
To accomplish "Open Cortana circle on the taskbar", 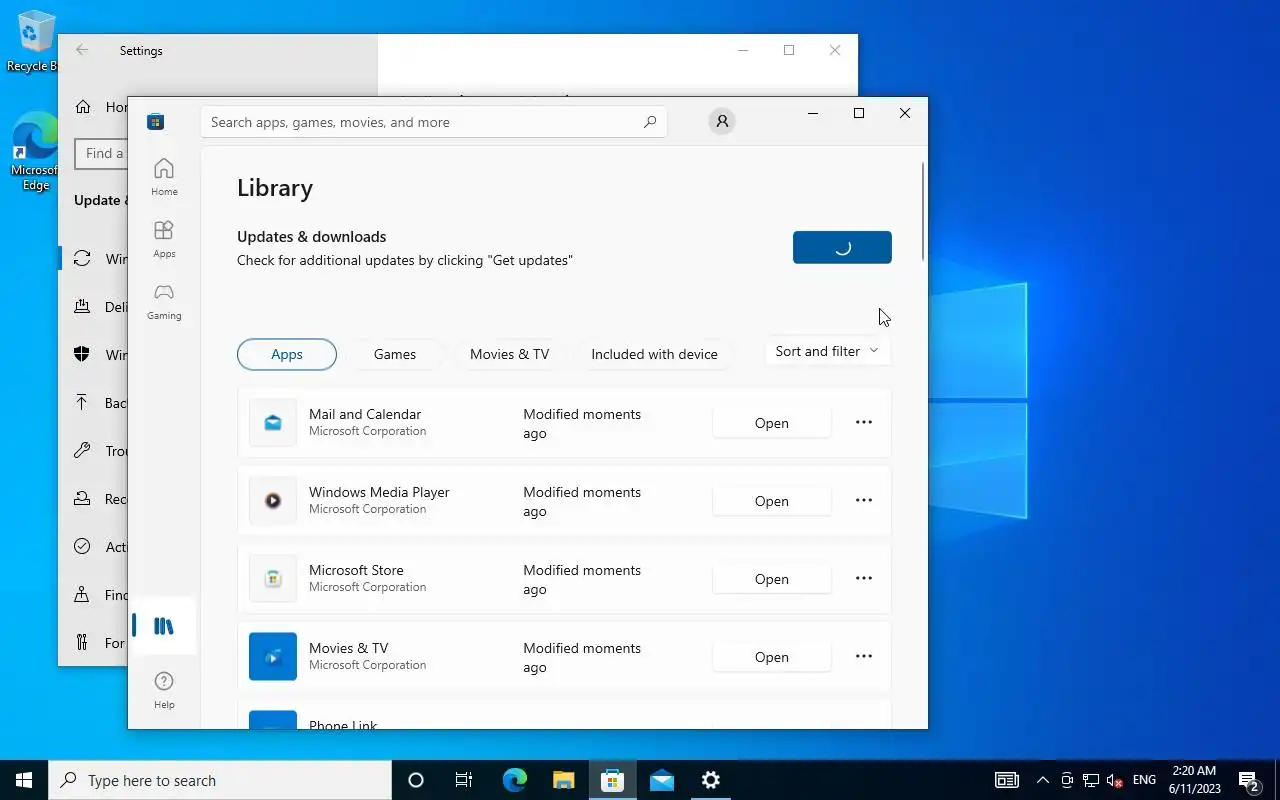I will (416, 780).
